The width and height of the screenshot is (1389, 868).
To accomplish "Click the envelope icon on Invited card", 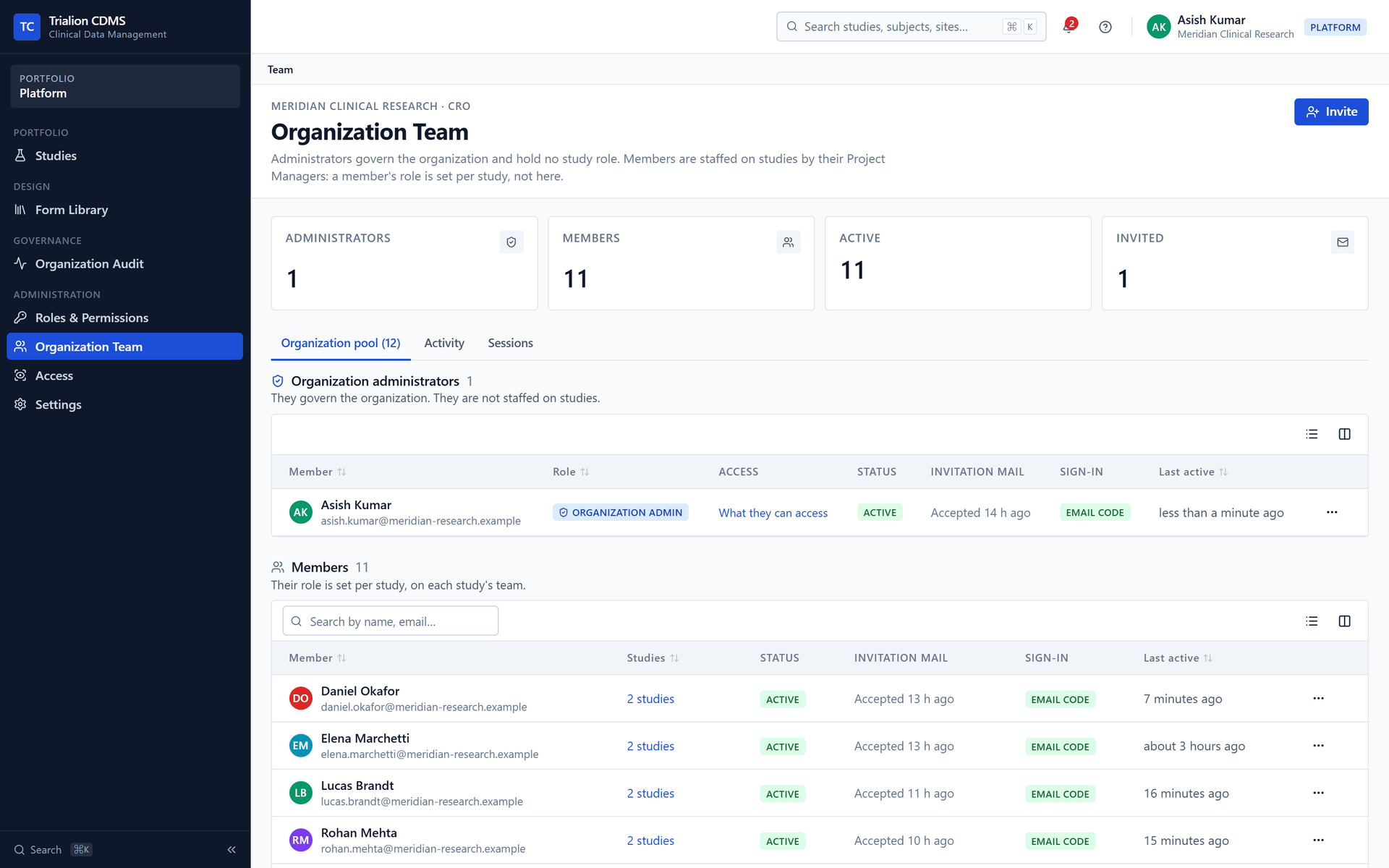I will (1343, 242).
